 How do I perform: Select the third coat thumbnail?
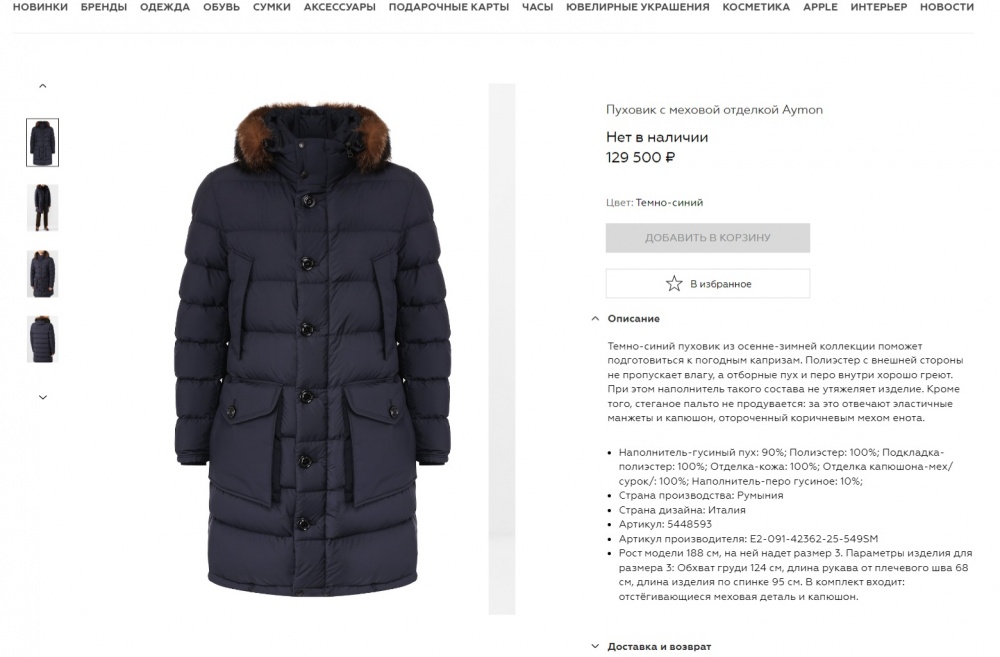tap(42, 274)
